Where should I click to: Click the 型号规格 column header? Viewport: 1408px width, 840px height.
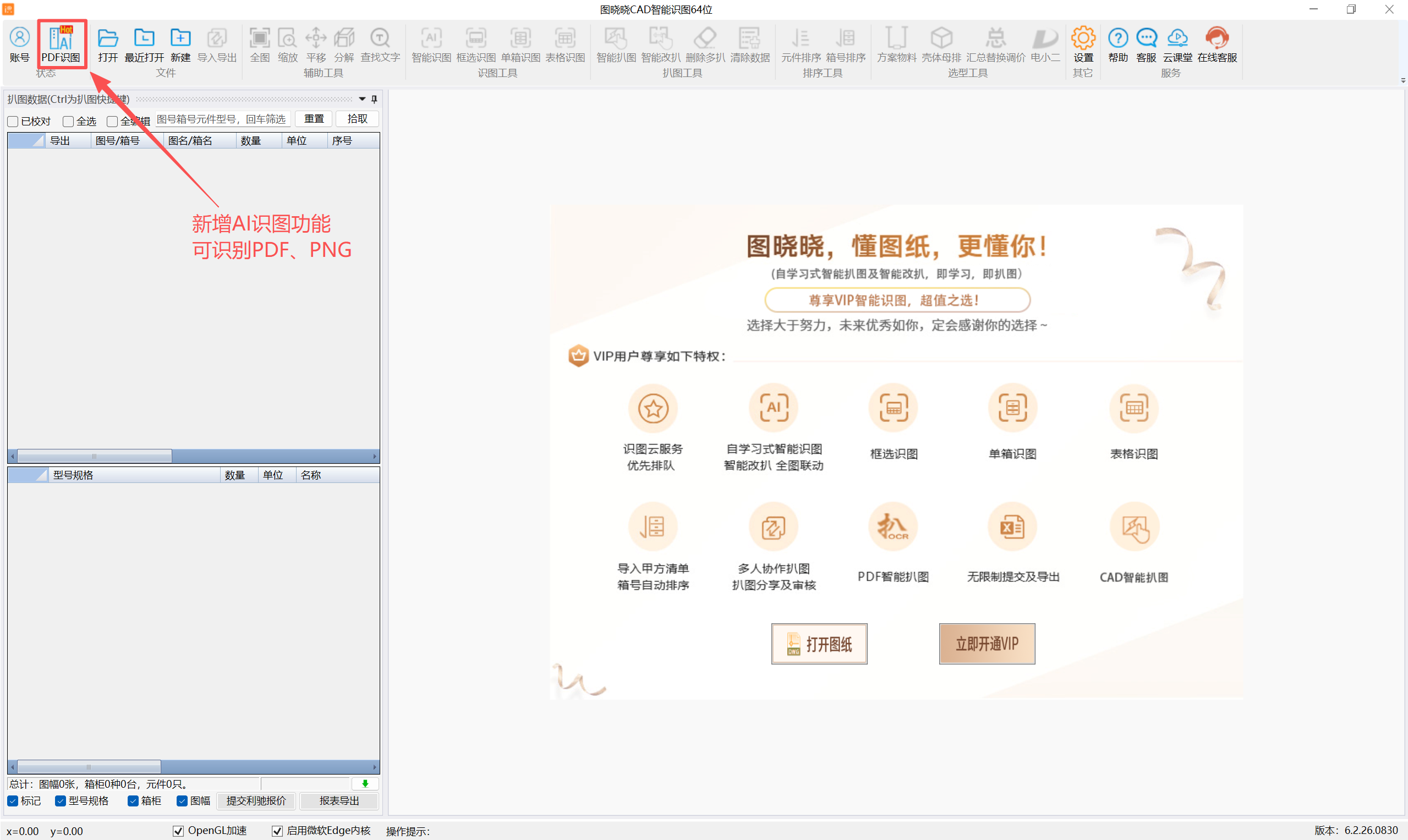point(134,475)
